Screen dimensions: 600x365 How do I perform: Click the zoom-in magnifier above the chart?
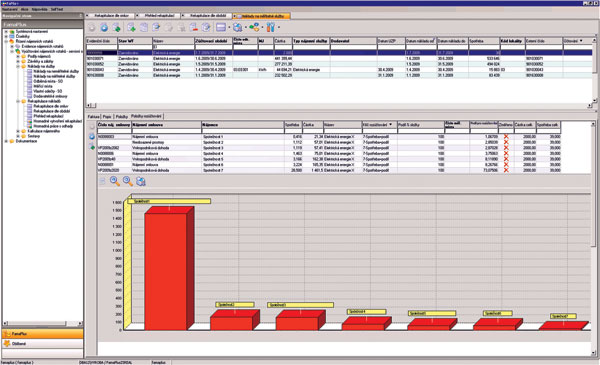(x=115, y=181)
